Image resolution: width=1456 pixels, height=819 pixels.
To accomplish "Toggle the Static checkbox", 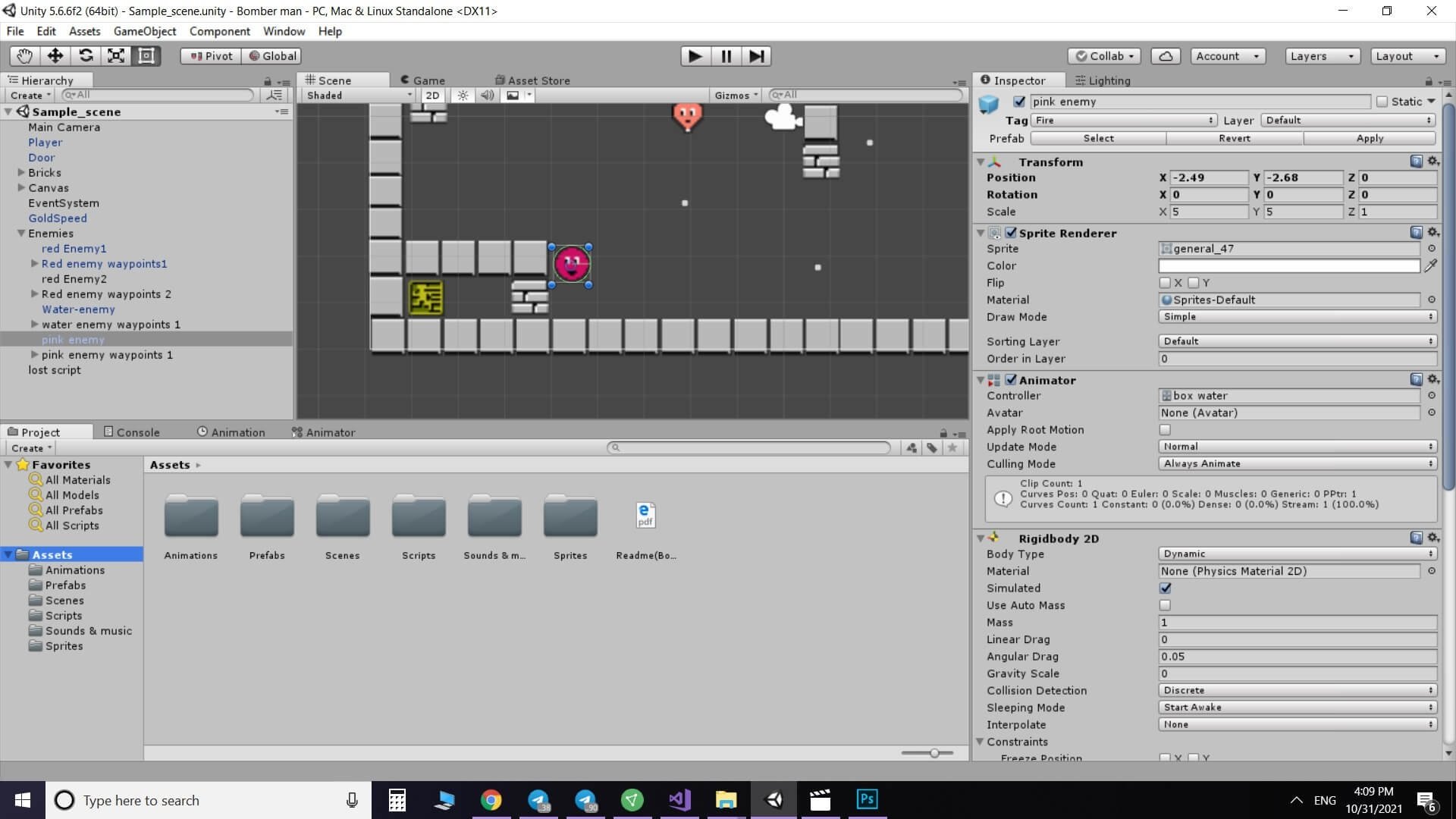I will pos(1382,102).
